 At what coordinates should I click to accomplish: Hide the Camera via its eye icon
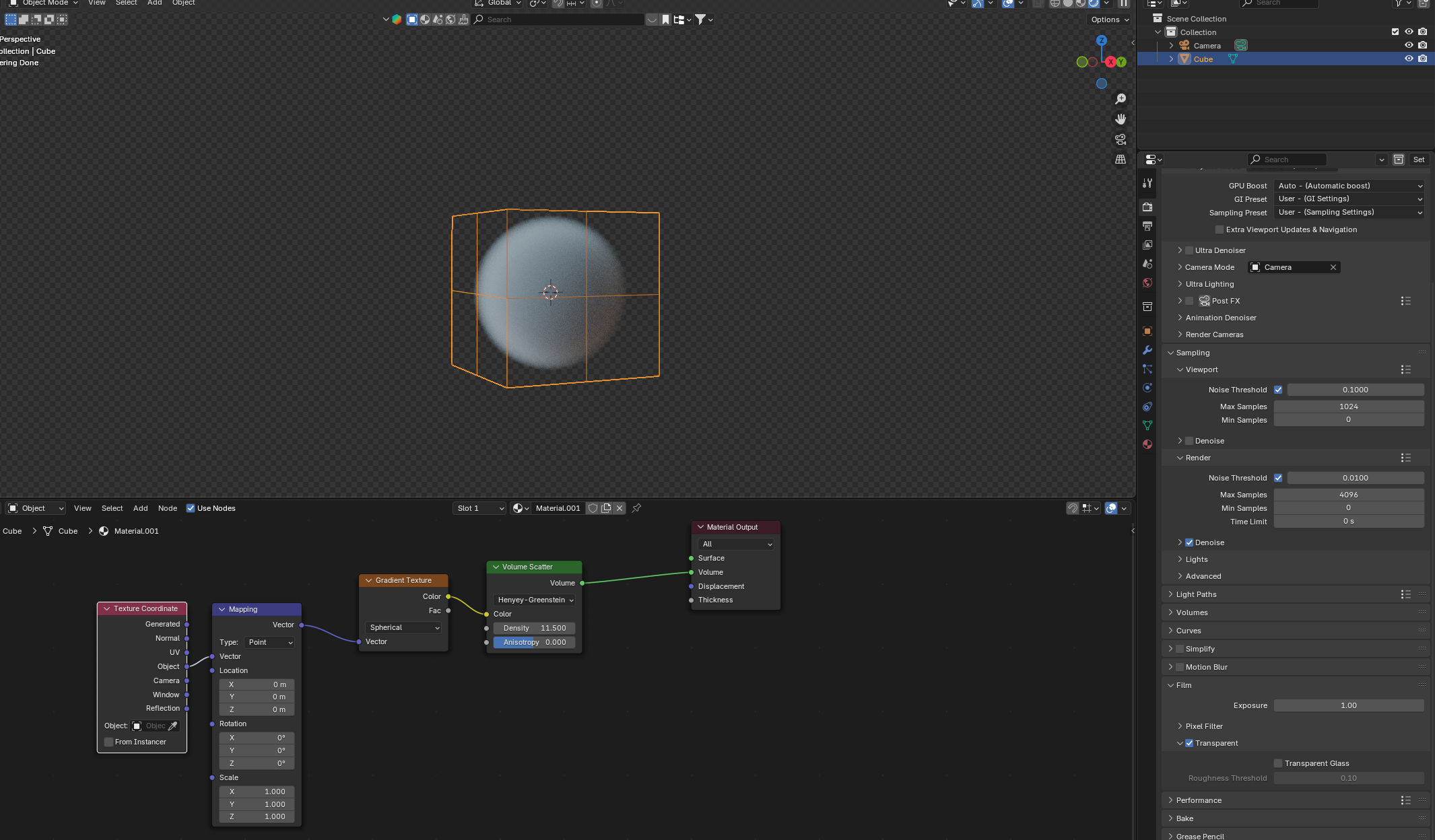pos(1409,45)
